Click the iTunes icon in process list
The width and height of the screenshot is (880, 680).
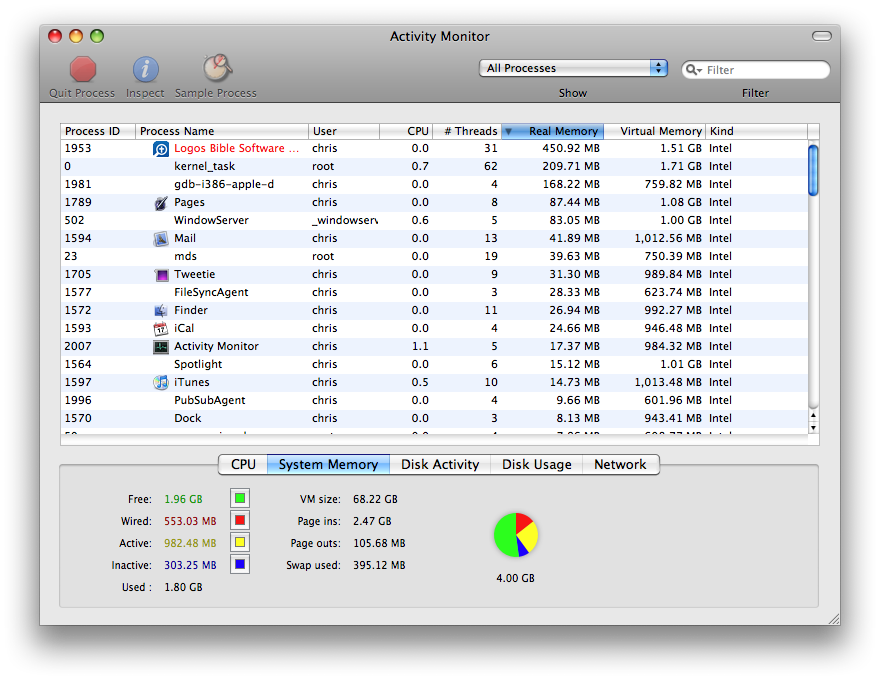pos(161,383)
